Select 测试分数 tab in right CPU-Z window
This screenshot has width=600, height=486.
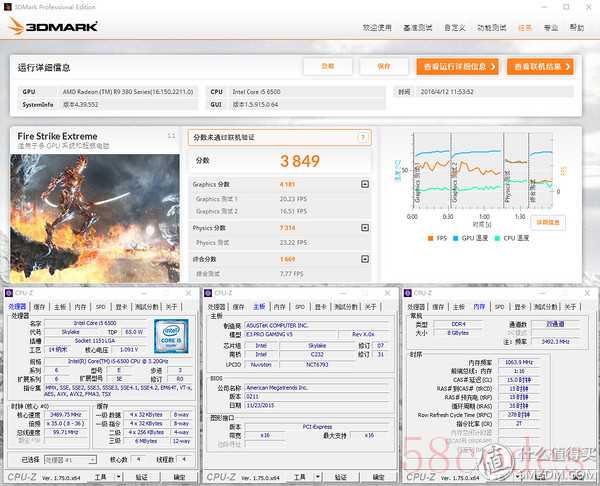(x=545, y=307)
